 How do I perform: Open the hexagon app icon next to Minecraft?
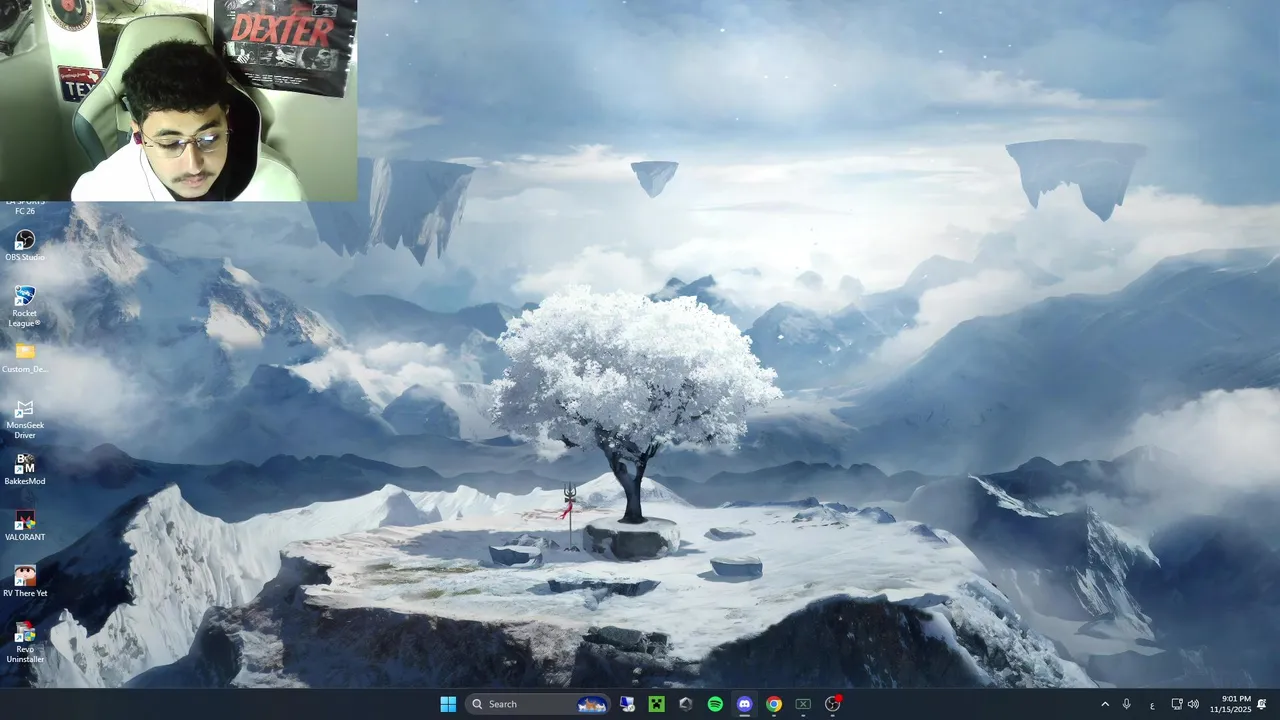pos(685,704)
